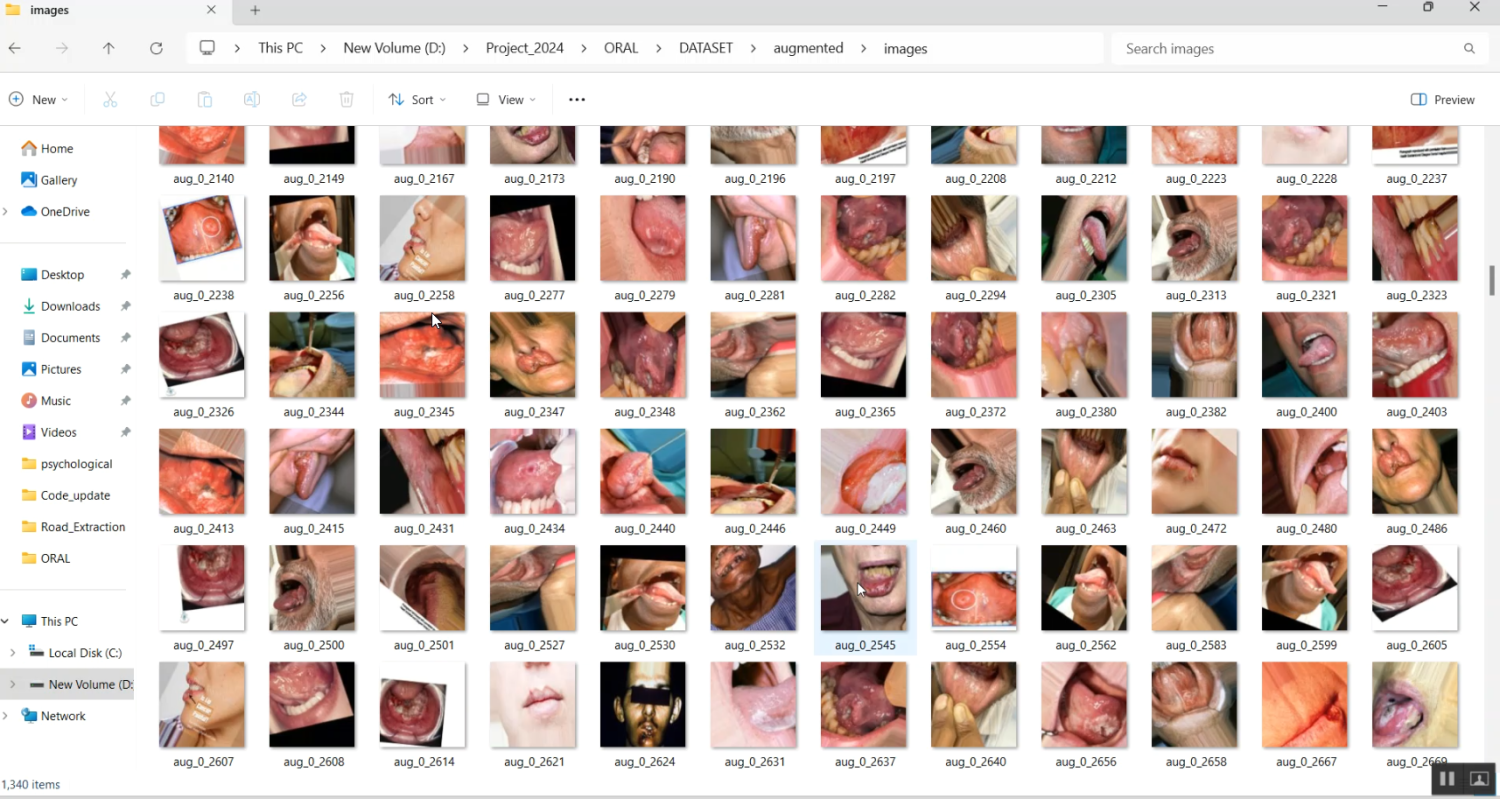
Task: Navigate to DATASET via the breadcrumb
Action: click(x=705, y=47)
